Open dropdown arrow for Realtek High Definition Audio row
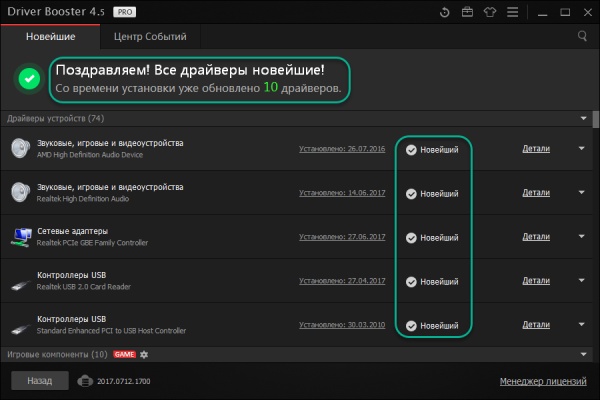The image size is (600, 400). click(581, 192)
